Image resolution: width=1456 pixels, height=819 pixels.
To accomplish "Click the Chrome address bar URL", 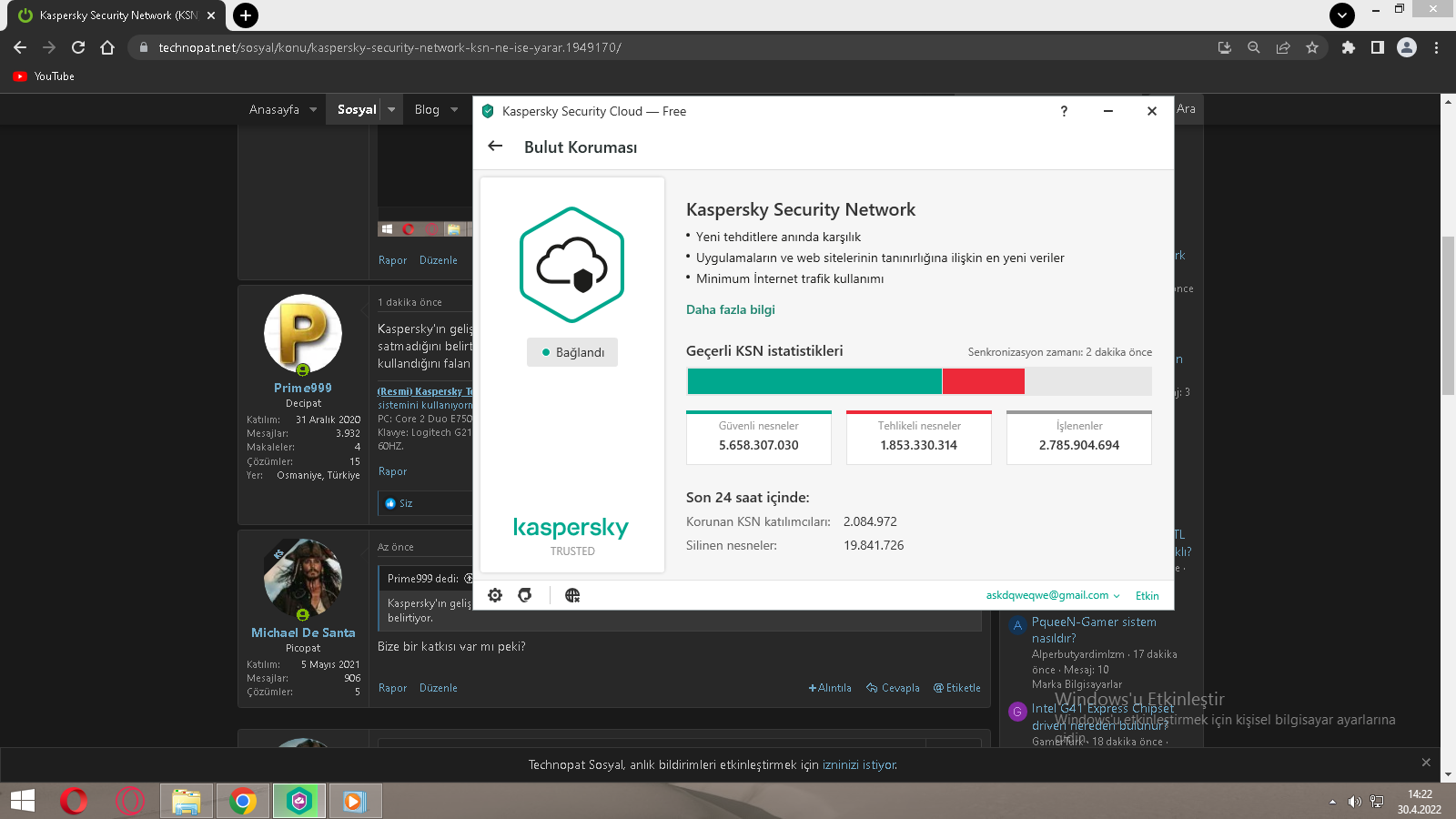I will click(x=389, y=47).
